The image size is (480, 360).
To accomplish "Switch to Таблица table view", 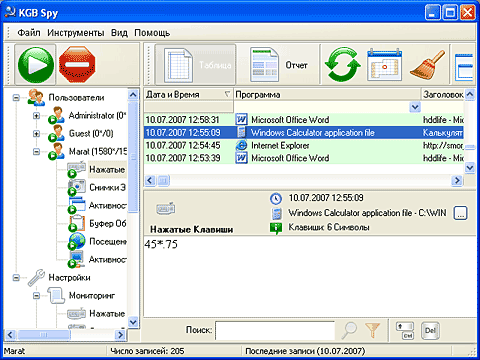I will click(x=195, y=65).
